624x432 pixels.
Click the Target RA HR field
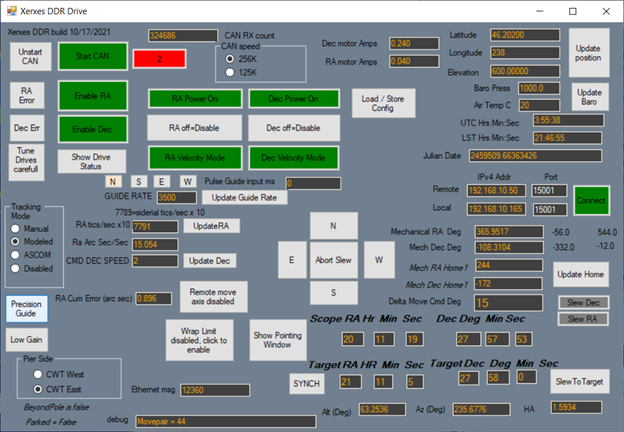351,382
